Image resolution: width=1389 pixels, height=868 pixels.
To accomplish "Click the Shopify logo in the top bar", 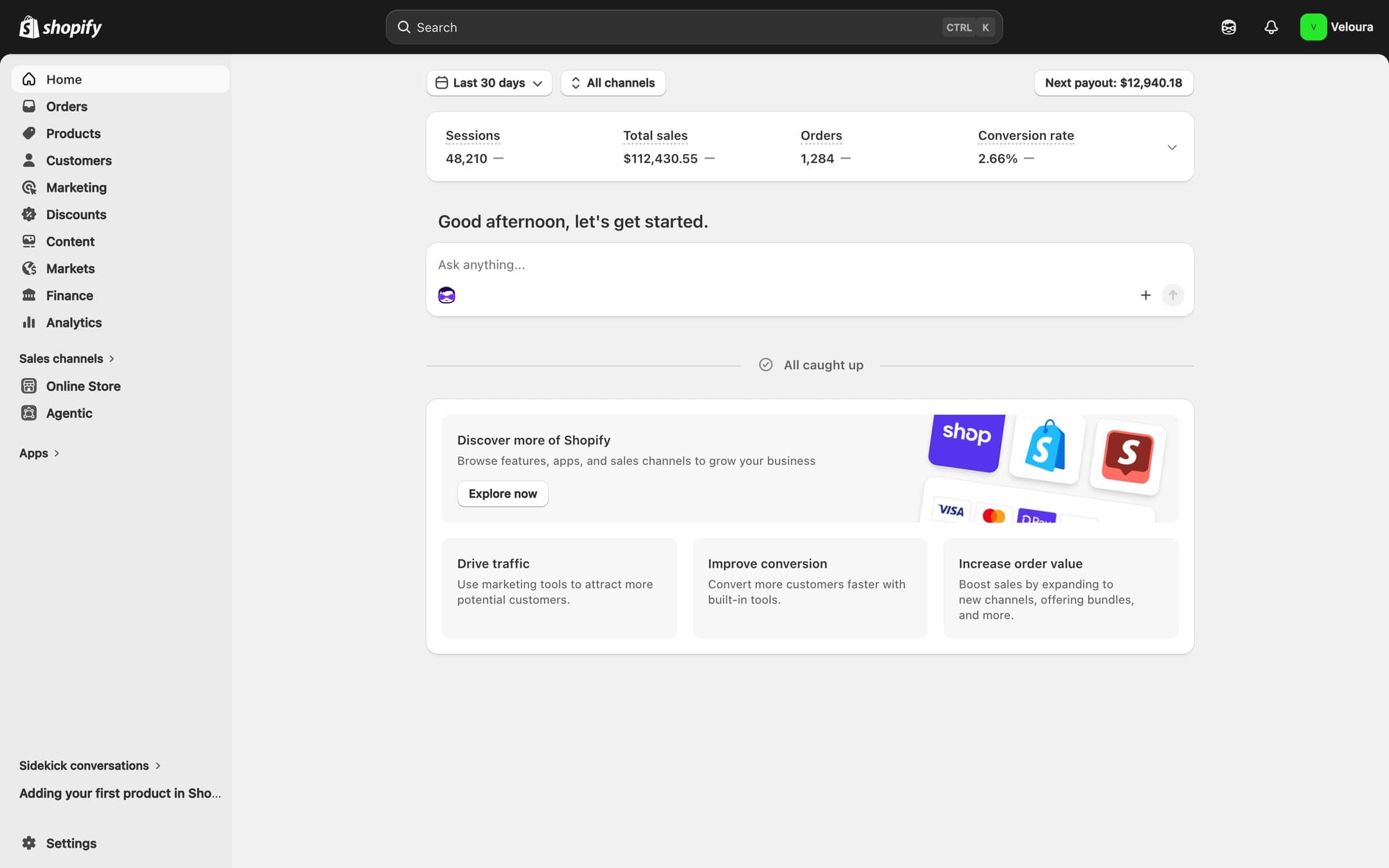I will [60, 27].
